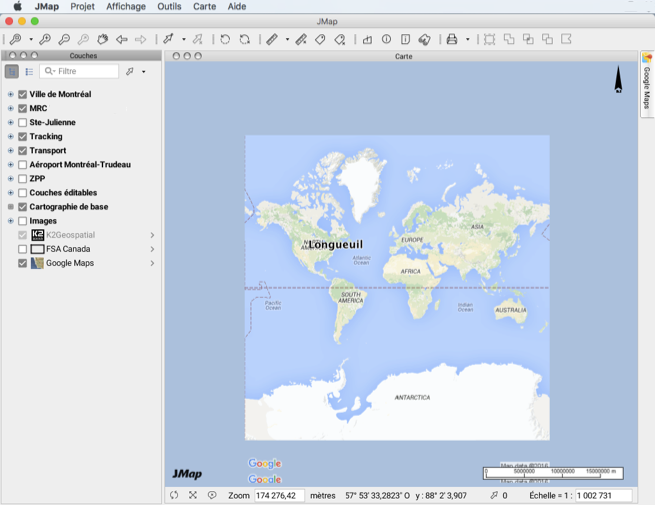This screenshot has width=655, height=505.
Task: Go back to previous map view arrow
Action: click(x=122, y=39)
